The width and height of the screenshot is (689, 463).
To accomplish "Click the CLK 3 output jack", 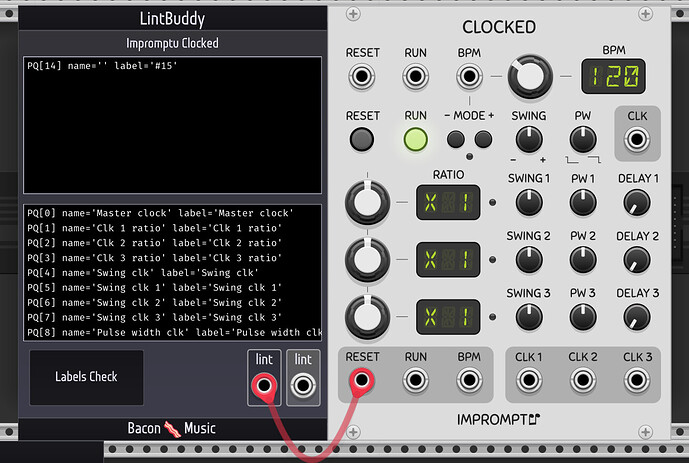I will point(637,380).
